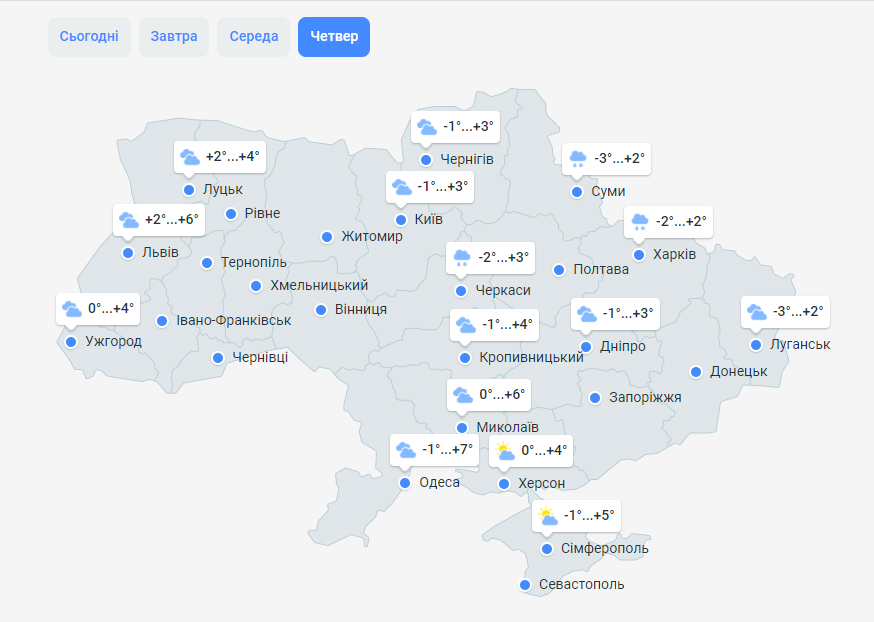
Task: Switch to the Сьогодні tab
Action: tap(89, 37)
